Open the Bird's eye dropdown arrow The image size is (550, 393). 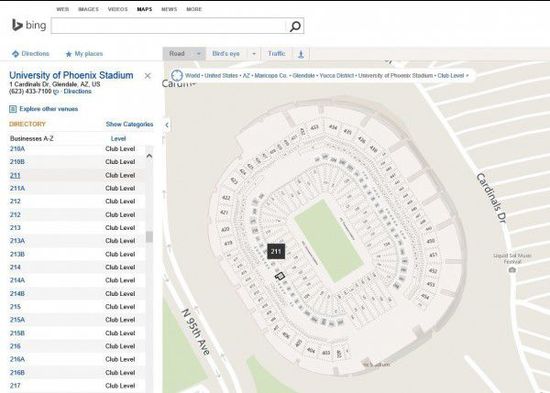254,54
